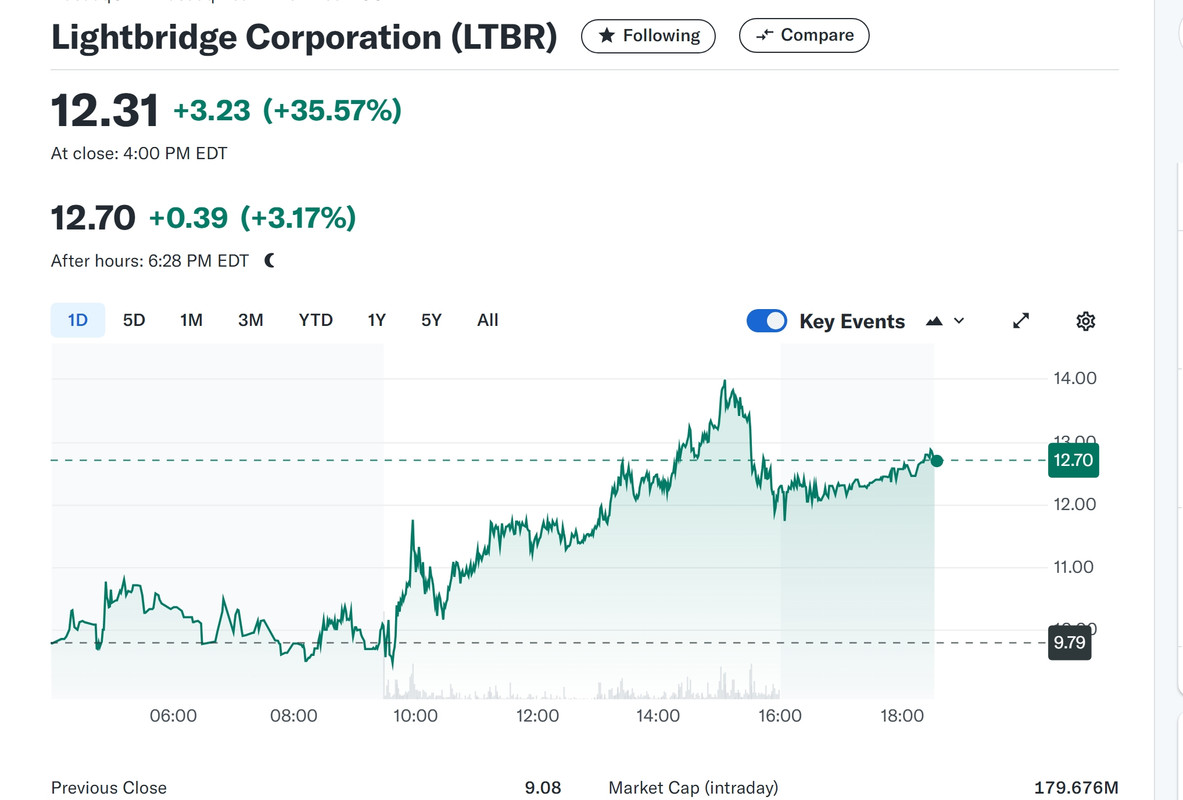Click the closing price 12.31
1183x800 pixels.
tap(105, 110)
